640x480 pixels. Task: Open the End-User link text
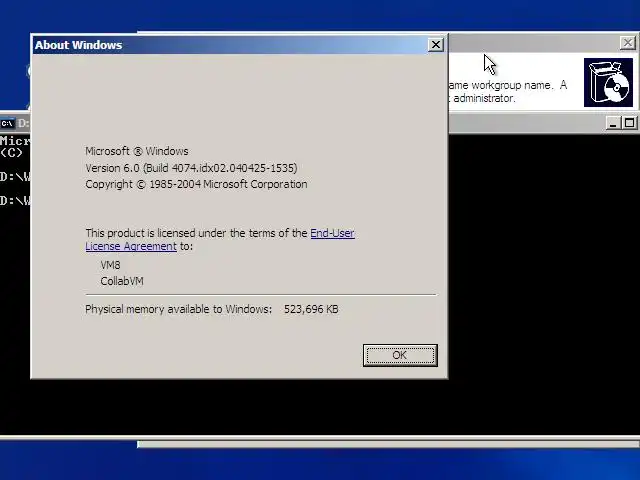point(332,233)
